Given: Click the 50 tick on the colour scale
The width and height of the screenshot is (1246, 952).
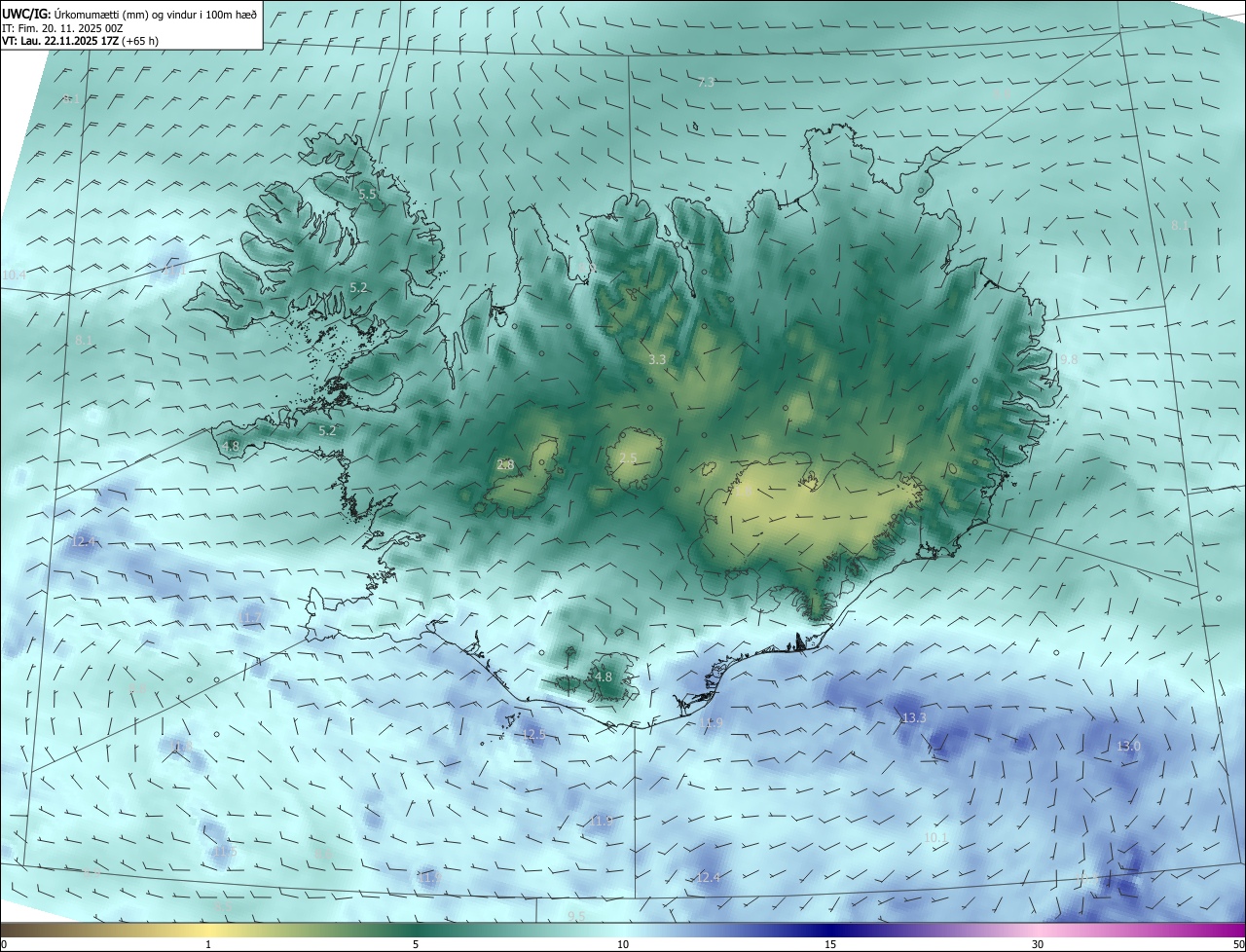Looking at the screenshot, I should coord(1238,944).
